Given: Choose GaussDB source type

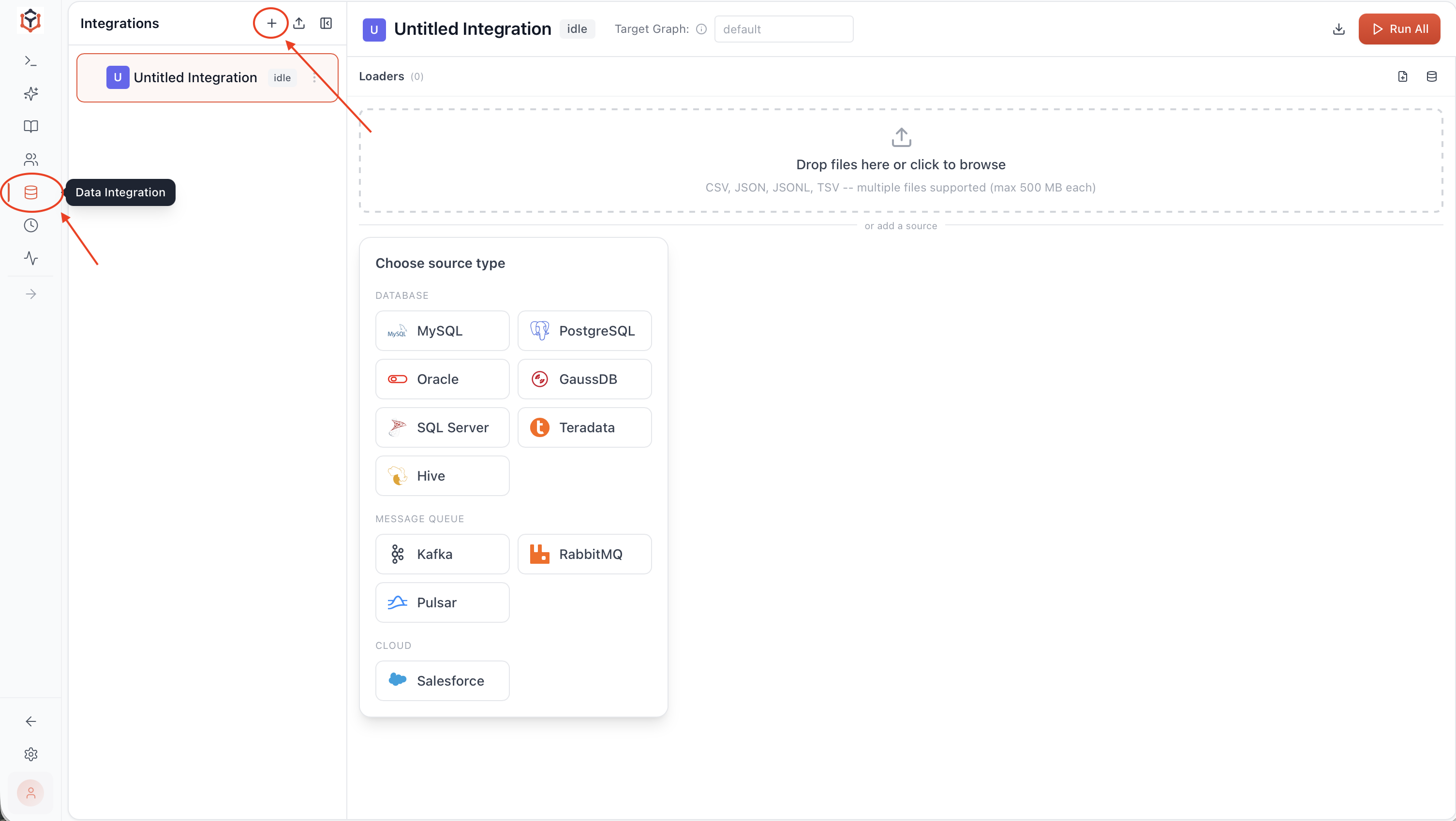Looking at the screenshot, I should (x=584, y=379).
